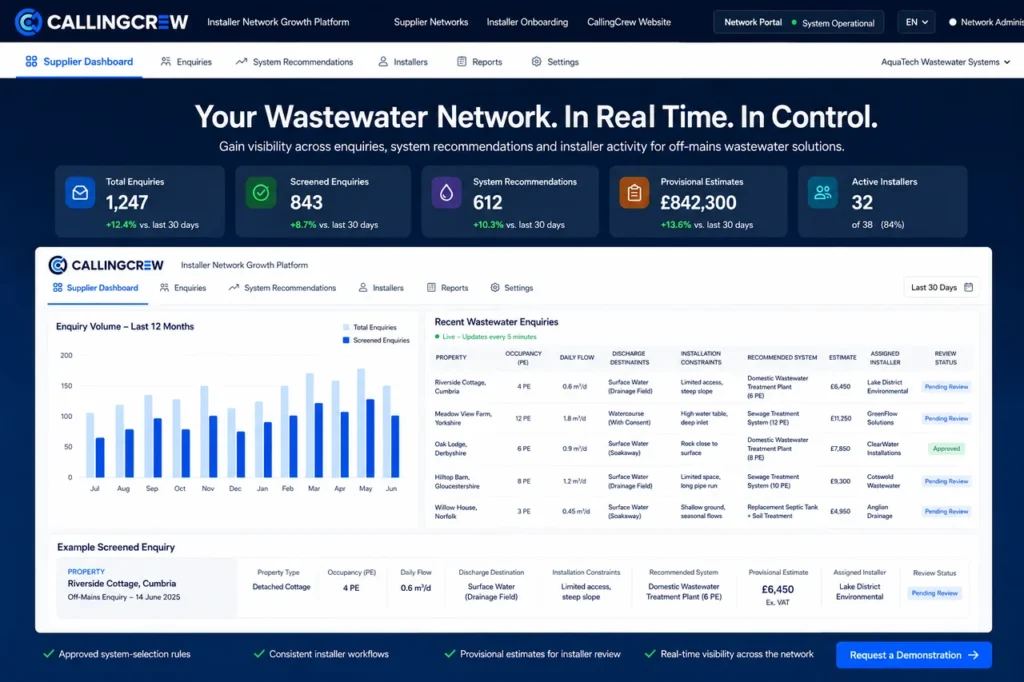Click checkmark beside Real-time visibility across the network
Screen dimensions: 1024x682
[650, 654]
